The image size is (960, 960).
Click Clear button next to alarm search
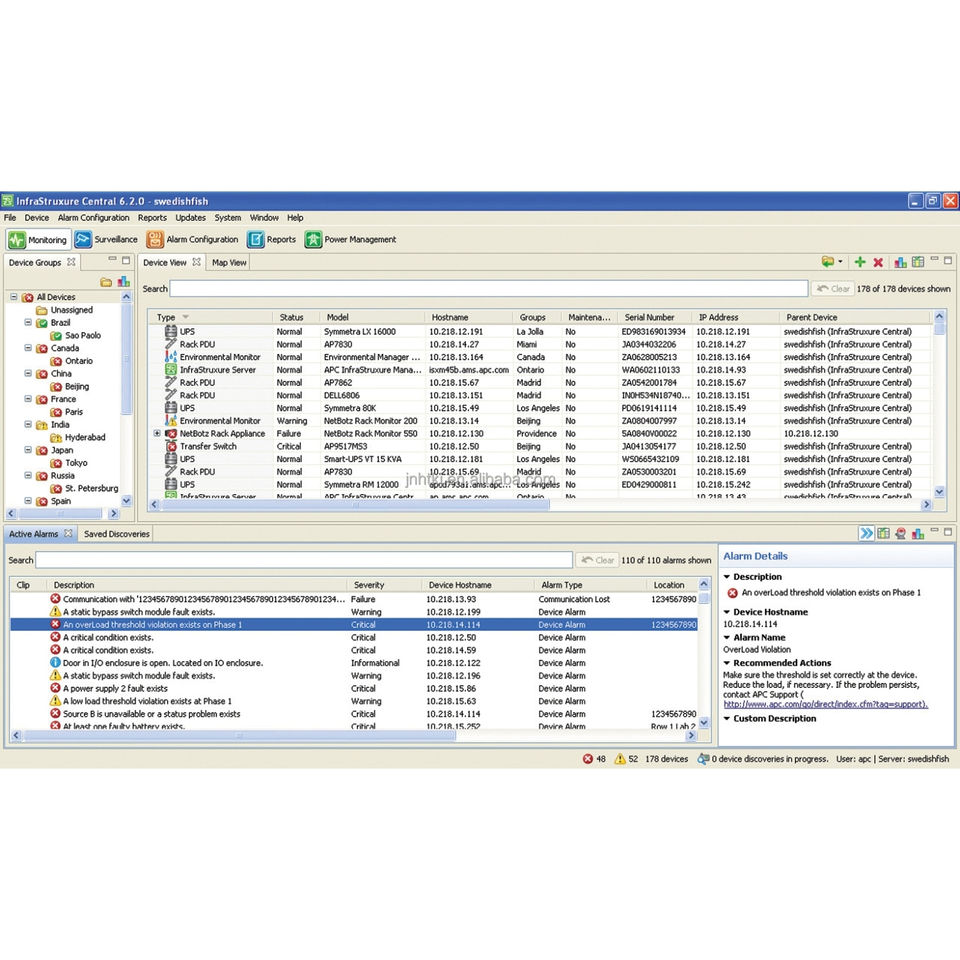597,560
